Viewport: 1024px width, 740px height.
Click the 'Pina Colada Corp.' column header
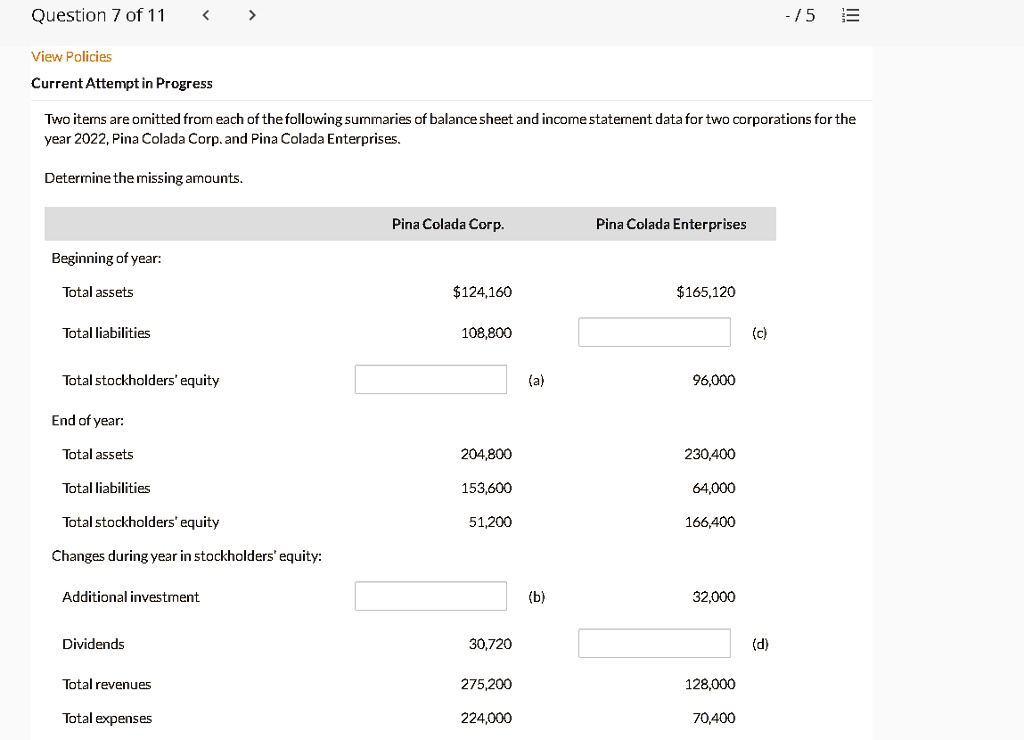(x=448, y=224)
